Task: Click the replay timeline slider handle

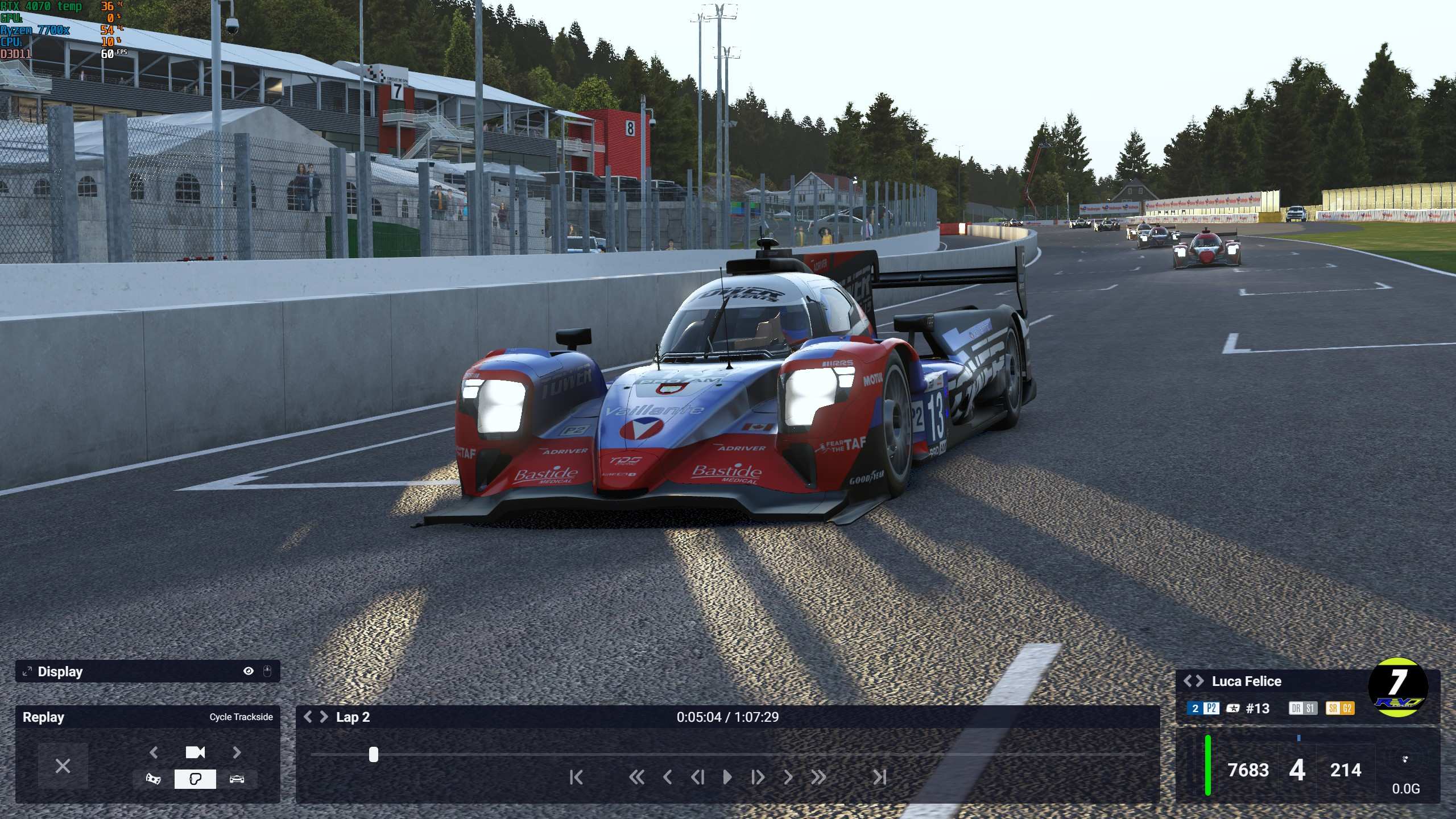Action: pos(373,755)
